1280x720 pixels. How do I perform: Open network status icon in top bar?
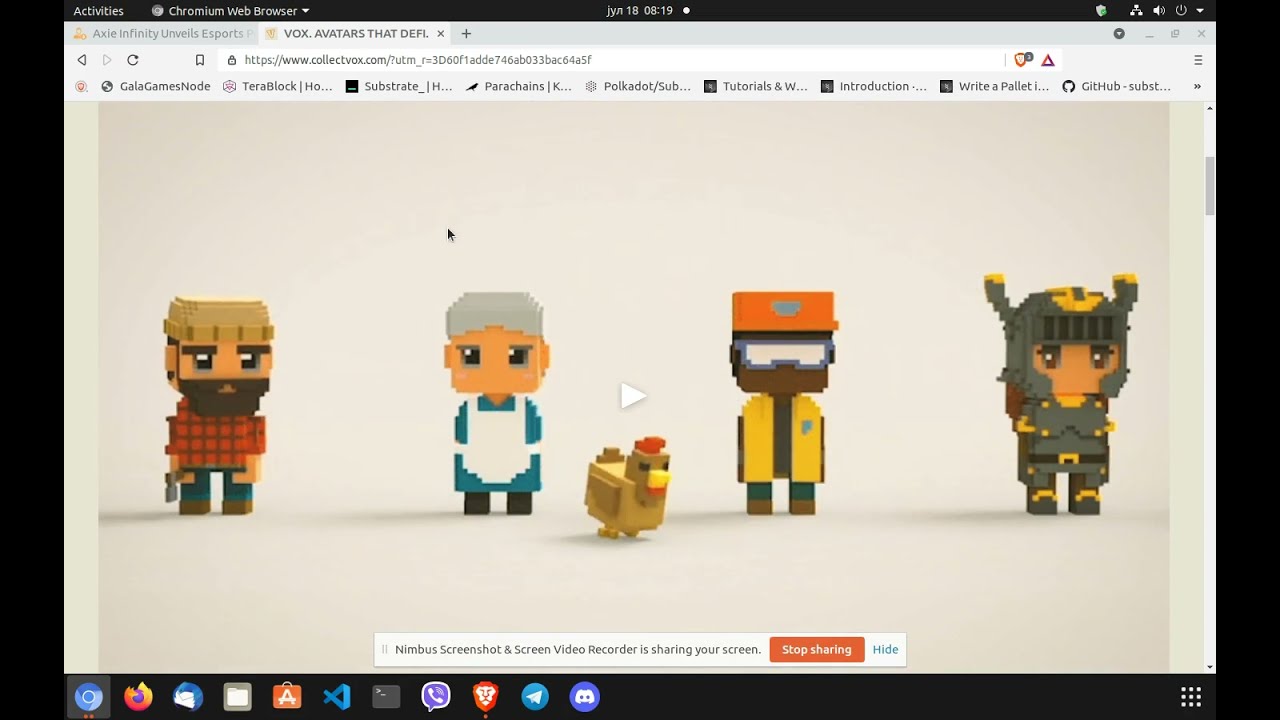pyautogui.click(x=1136, y=10)
